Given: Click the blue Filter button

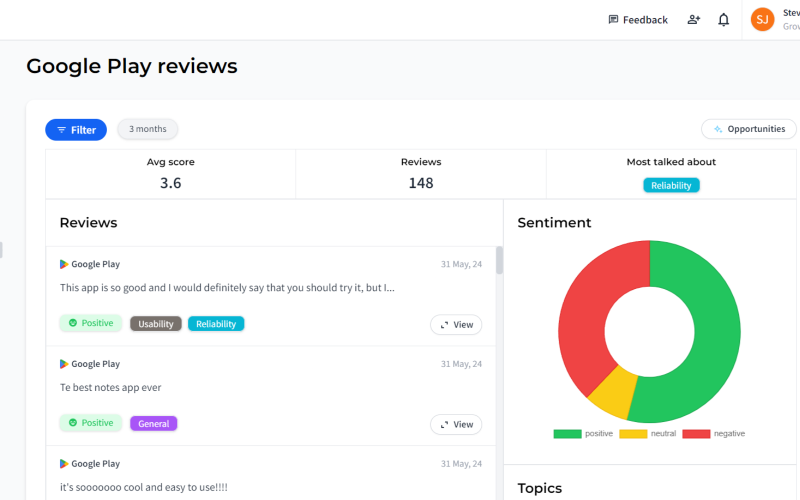Looking at the screenshot, I should (76, 130).
